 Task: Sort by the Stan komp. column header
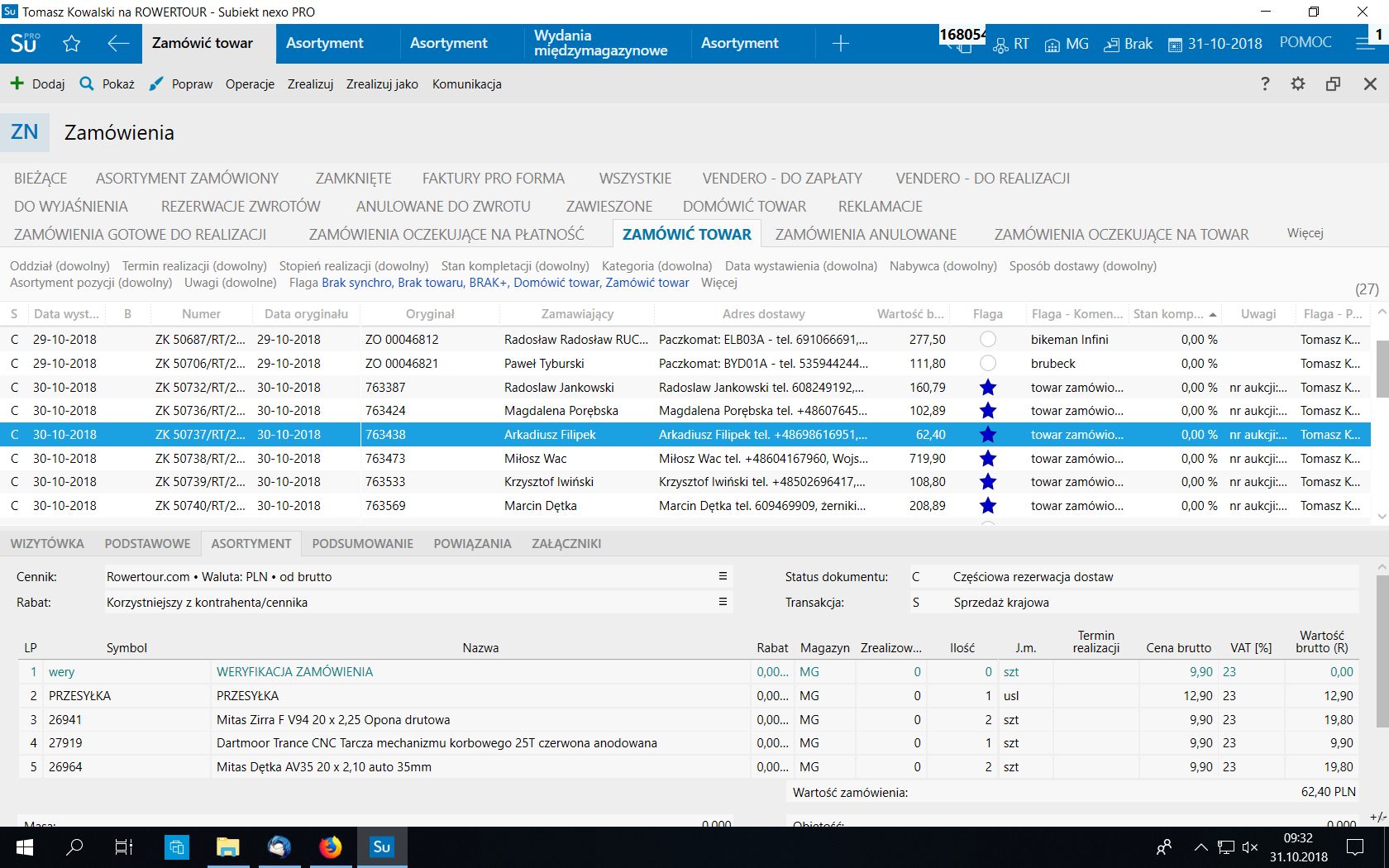pyautogui.click(x=1168, y=314)
